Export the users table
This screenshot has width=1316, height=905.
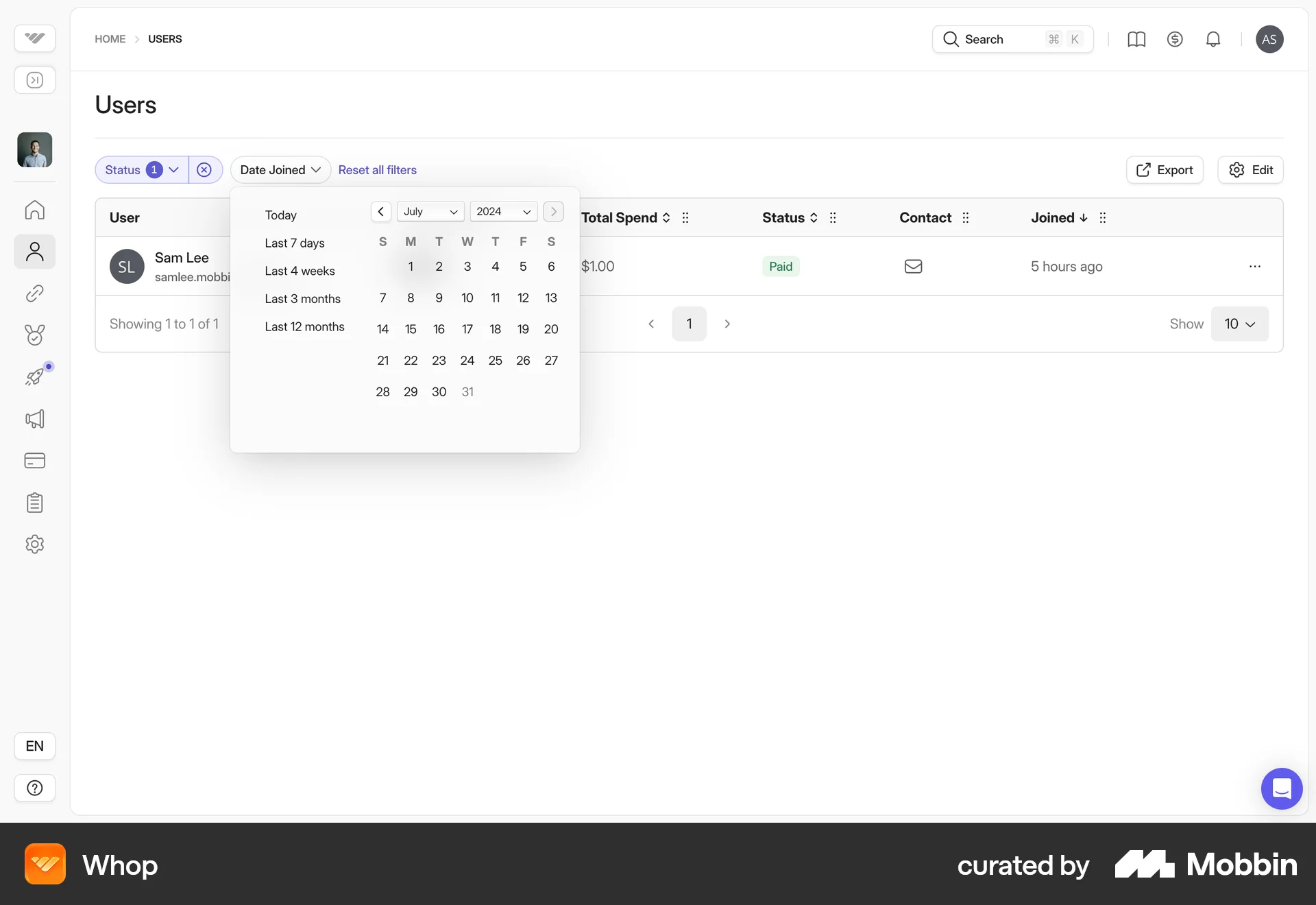pos(1165,169)
